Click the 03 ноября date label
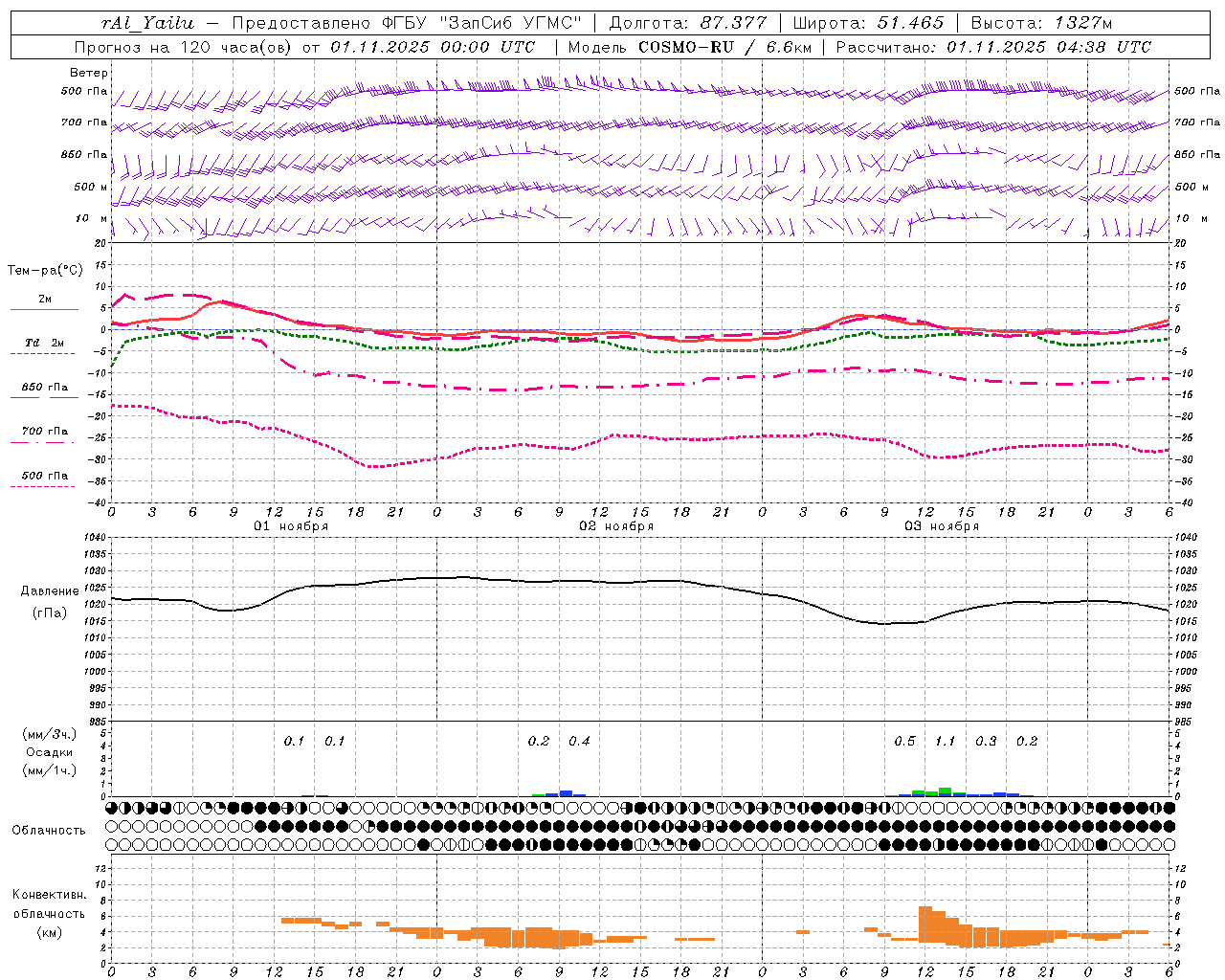This screenshot has height=980, width=1225. (x=942, y=526)
